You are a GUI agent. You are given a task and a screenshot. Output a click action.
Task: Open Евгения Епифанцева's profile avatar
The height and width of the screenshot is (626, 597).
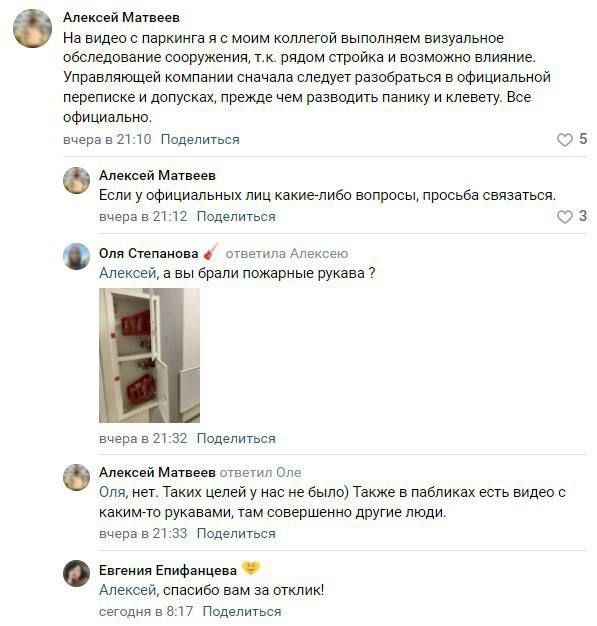coord(76,573)
